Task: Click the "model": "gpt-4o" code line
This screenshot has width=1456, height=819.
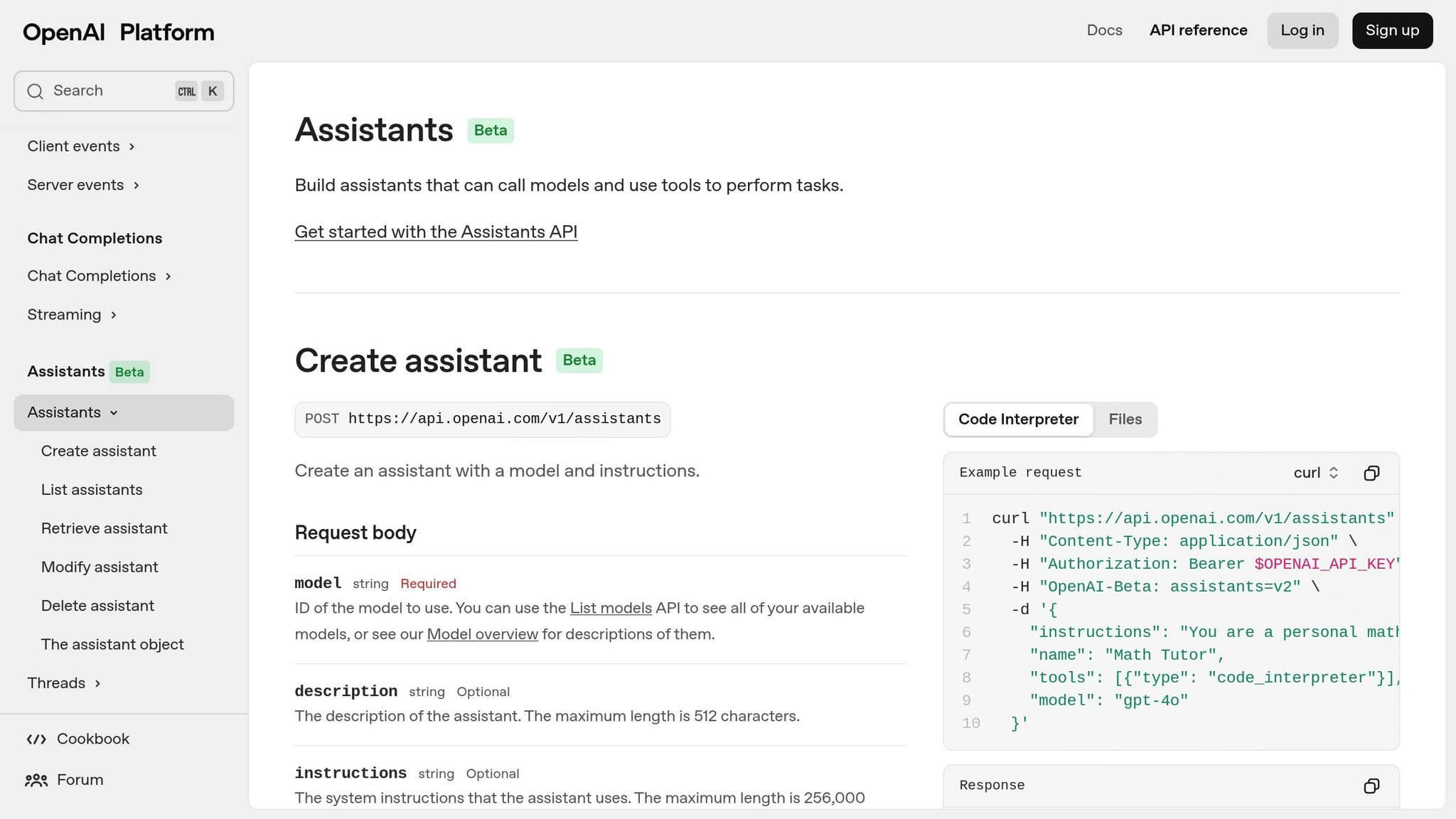Action: click(x=1108, y=701)
